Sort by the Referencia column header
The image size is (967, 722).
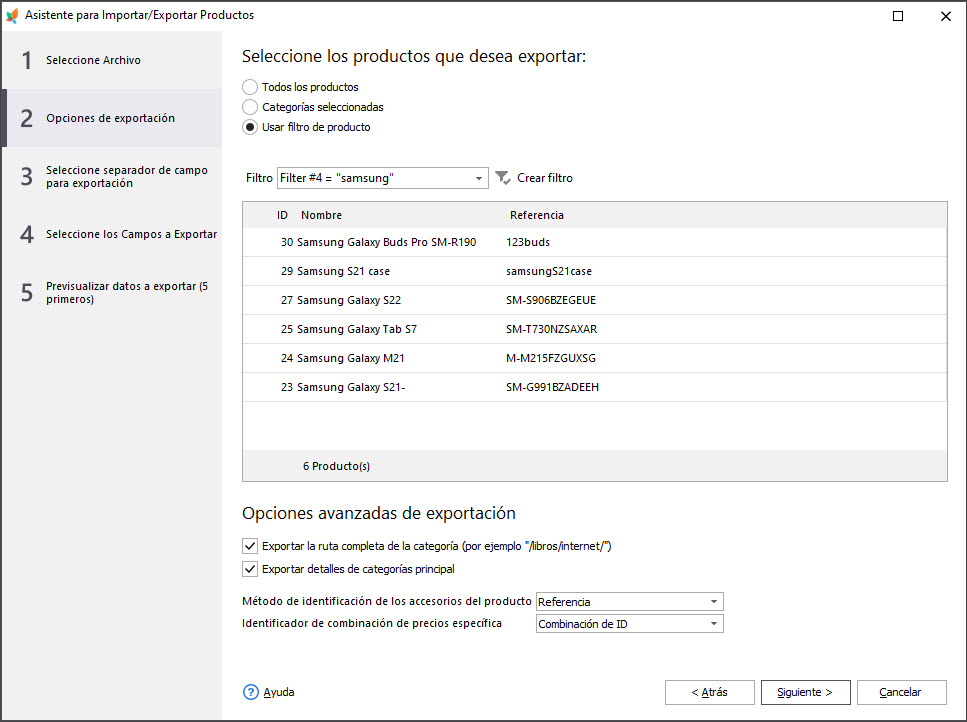537,215
